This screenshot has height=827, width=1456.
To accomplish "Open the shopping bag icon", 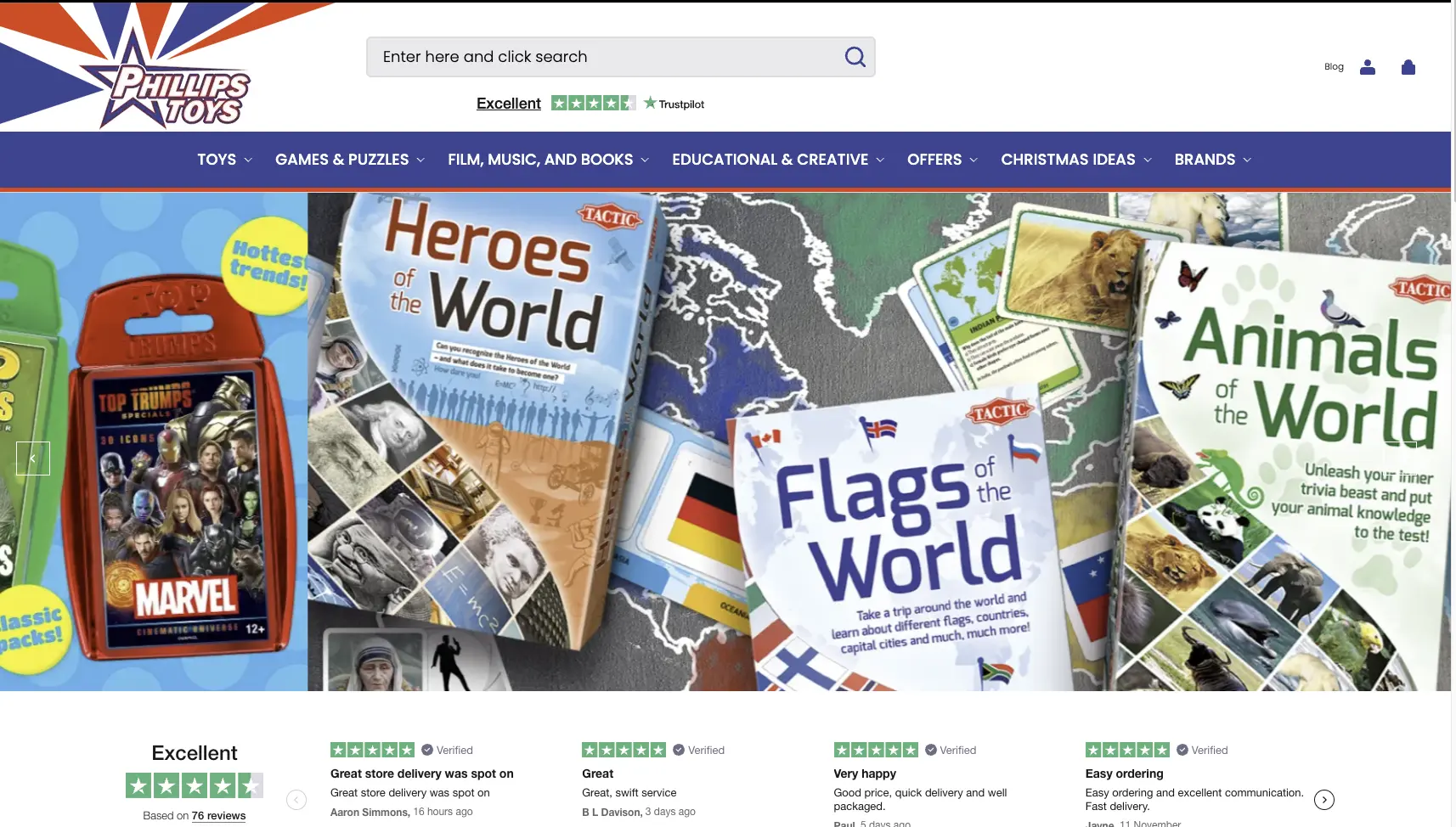I will (1408, 67).
